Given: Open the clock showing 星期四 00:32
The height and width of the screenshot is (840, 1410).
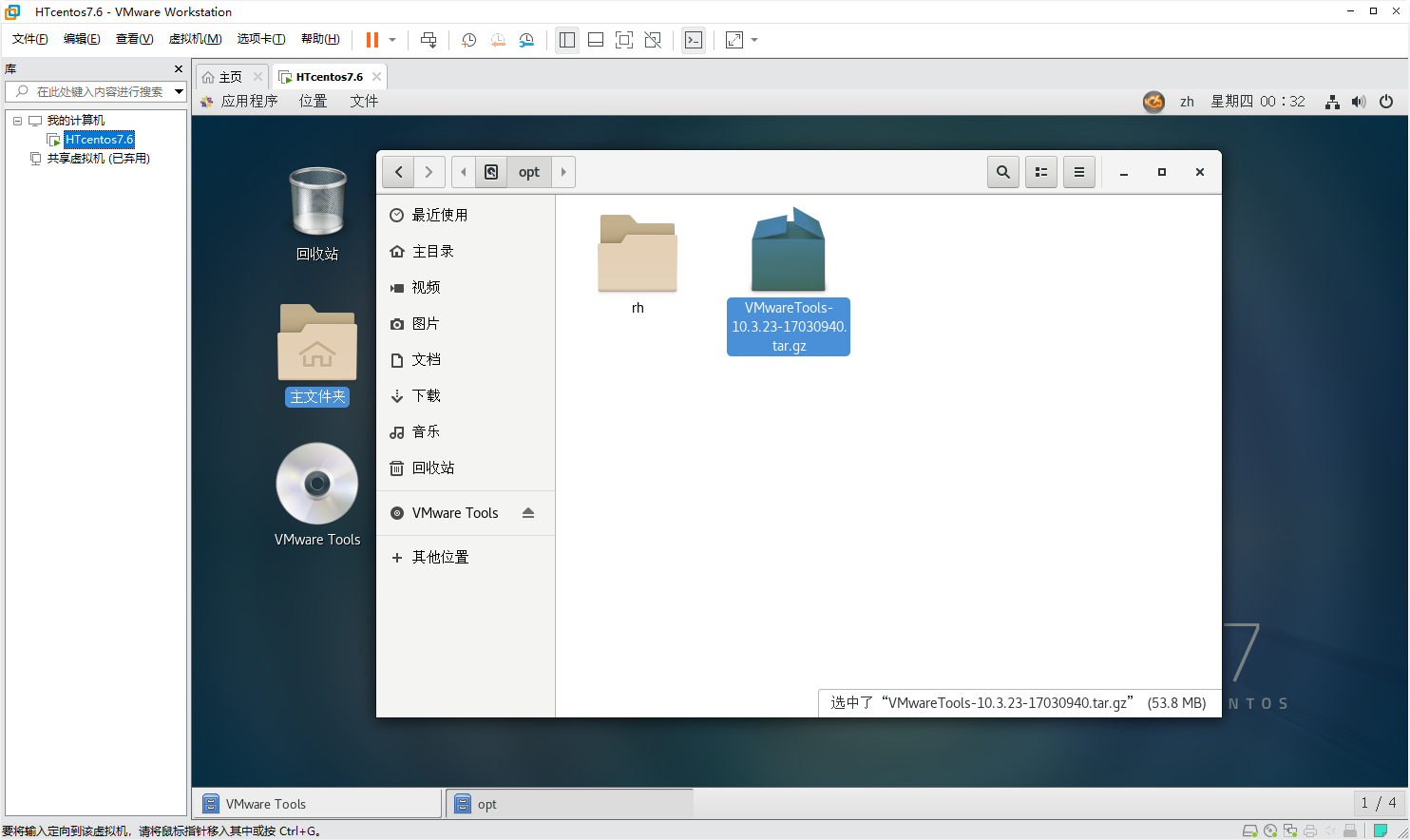Looking at the screenshot, I should 1258,102.
